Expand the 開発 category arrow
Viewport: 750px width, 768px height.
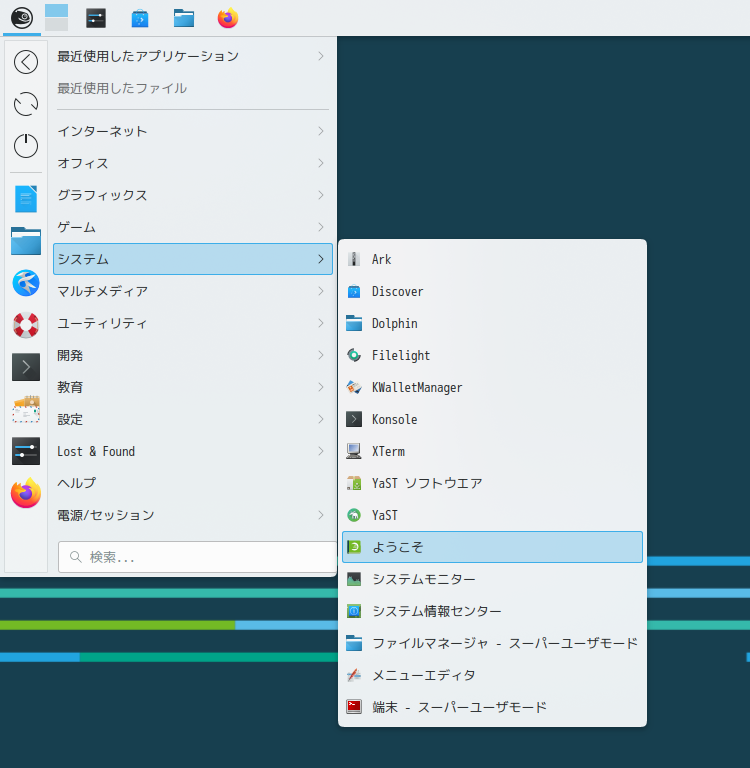click(x=321, y=355)
